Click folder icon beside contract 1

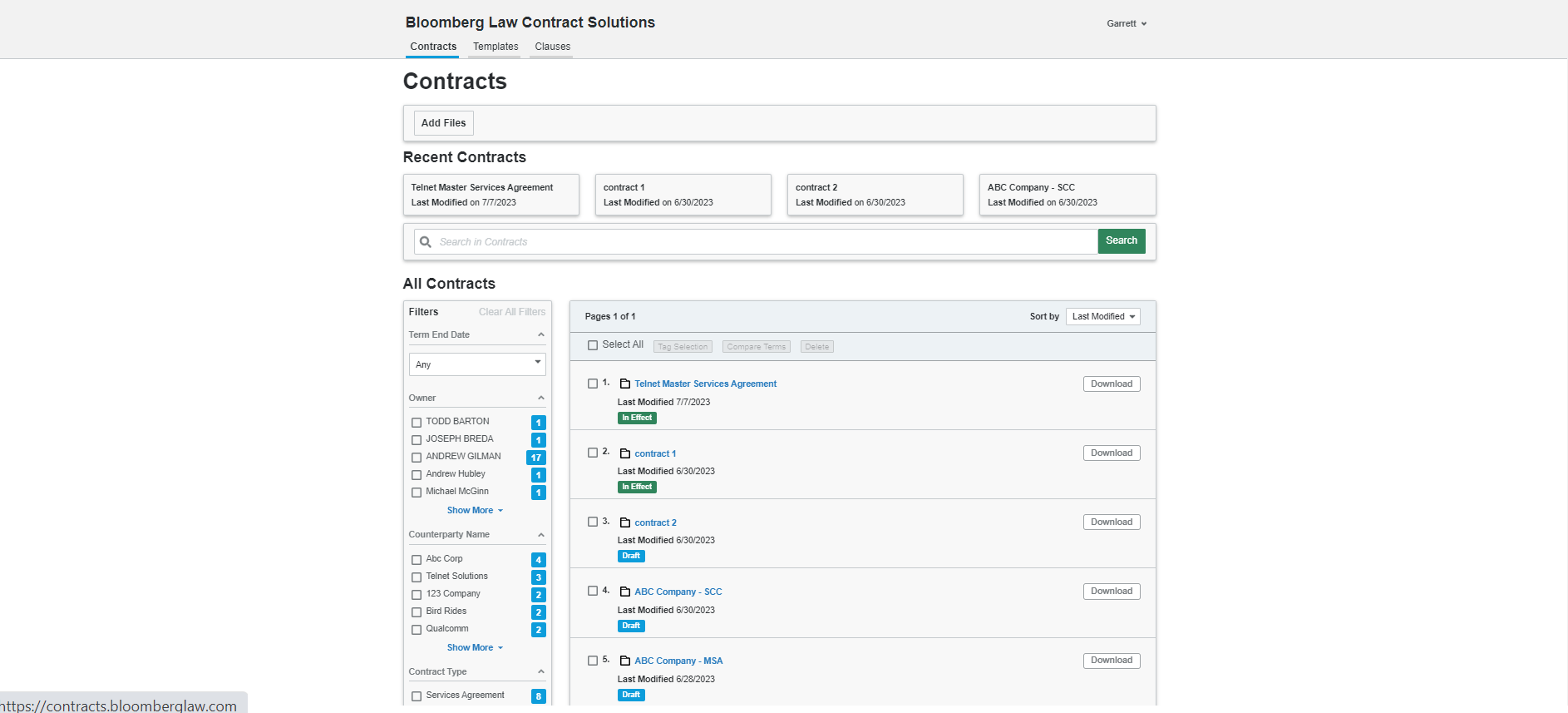pyautogui.click(x=625, y=453)
